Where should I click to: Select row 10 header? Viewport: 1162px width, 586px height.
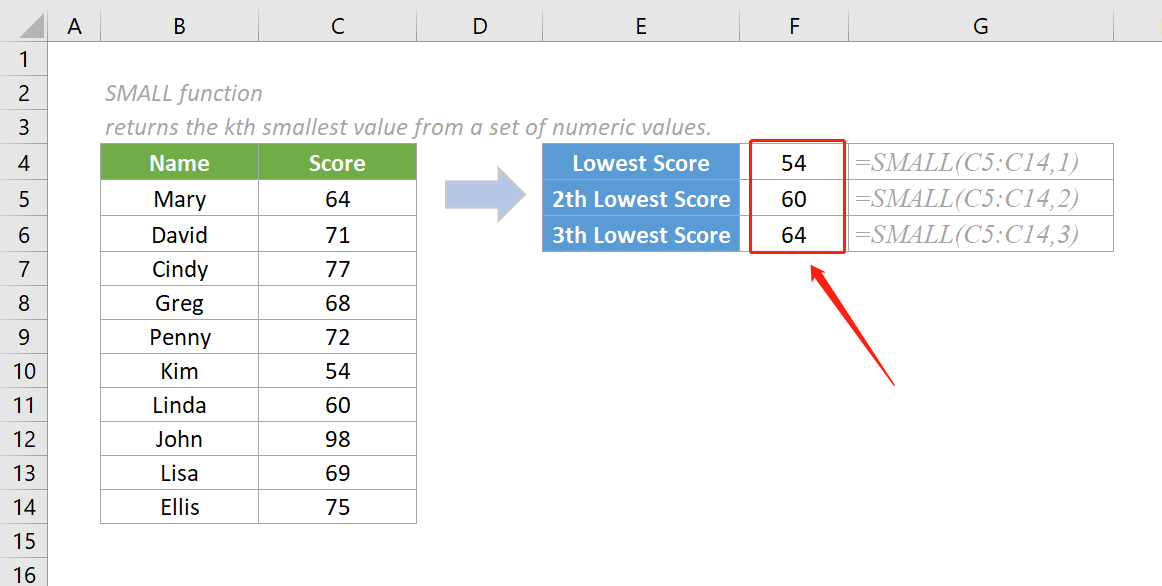click(23, 370)
